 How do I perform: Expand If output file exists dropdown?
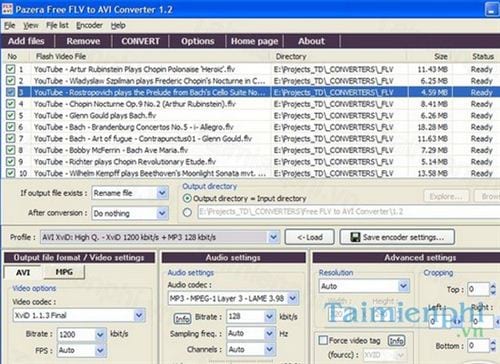coord(162,193)
